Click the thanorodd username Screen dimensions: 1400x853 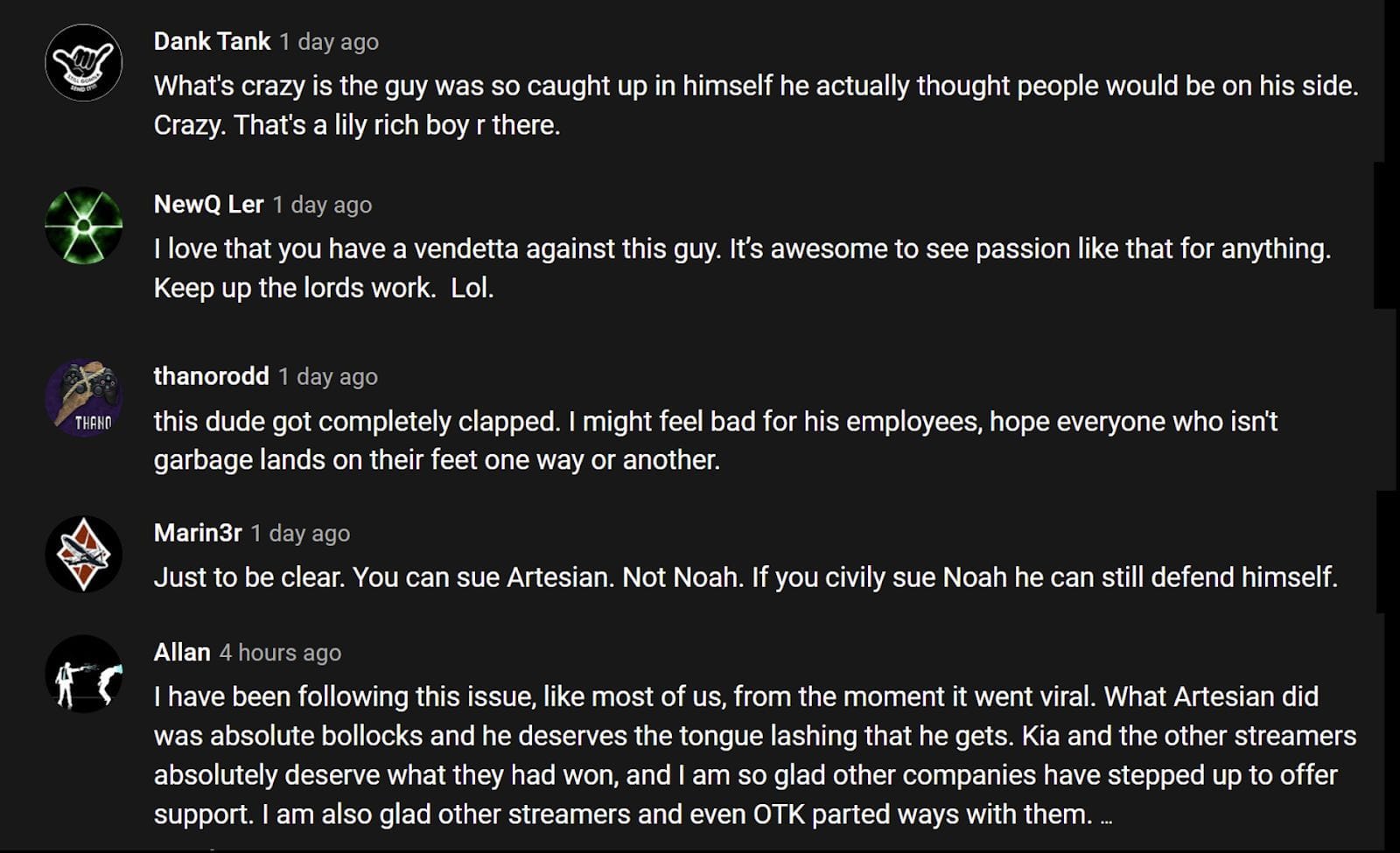(211, 376)
